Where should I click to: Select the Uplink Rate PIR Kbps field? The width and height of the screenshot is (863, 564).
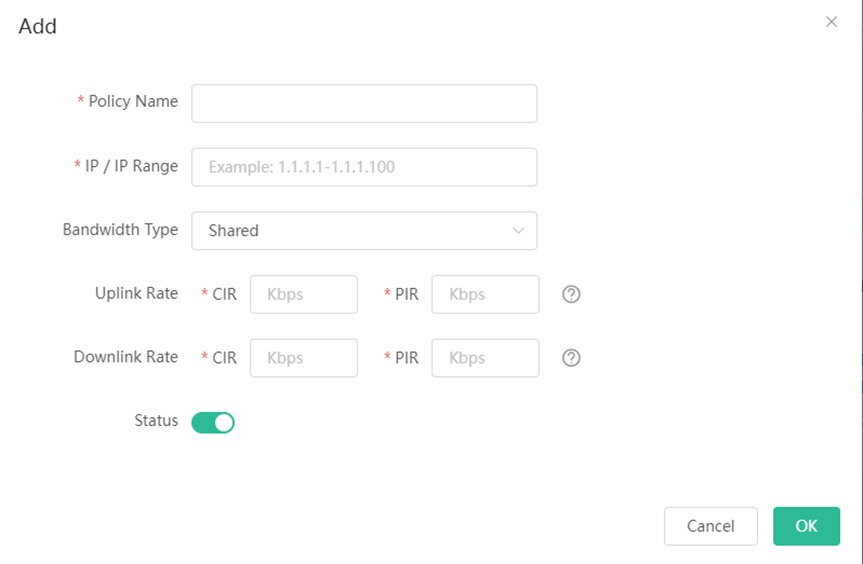click(485, 294)
